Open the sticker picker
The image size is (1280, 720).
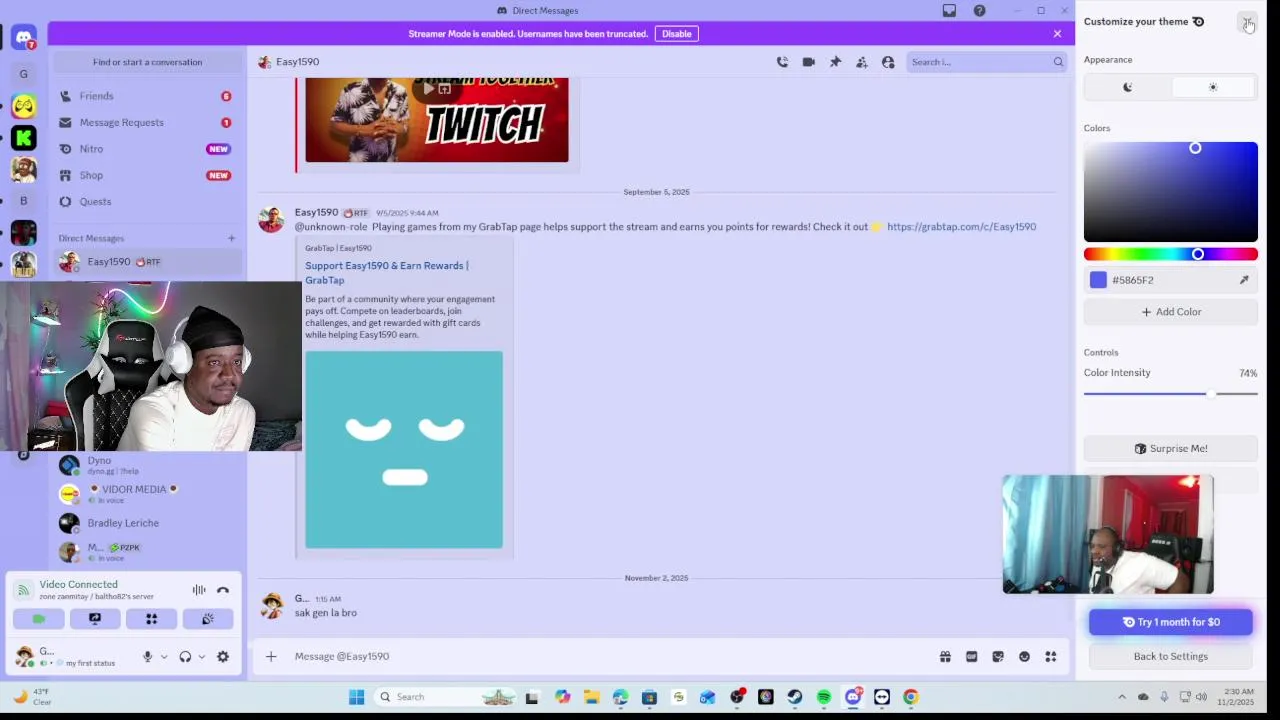tap(998, 657)
